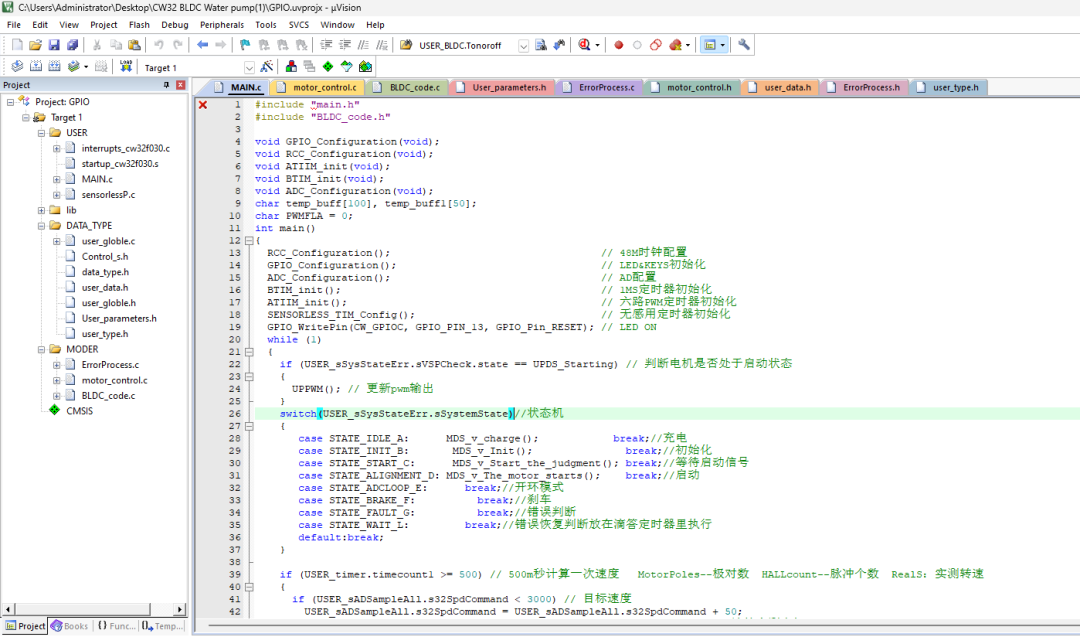Viewport: 1080px width, 637px height.
Task: Switch to ErrorProcess.c tab
Action: click(600, 87)
